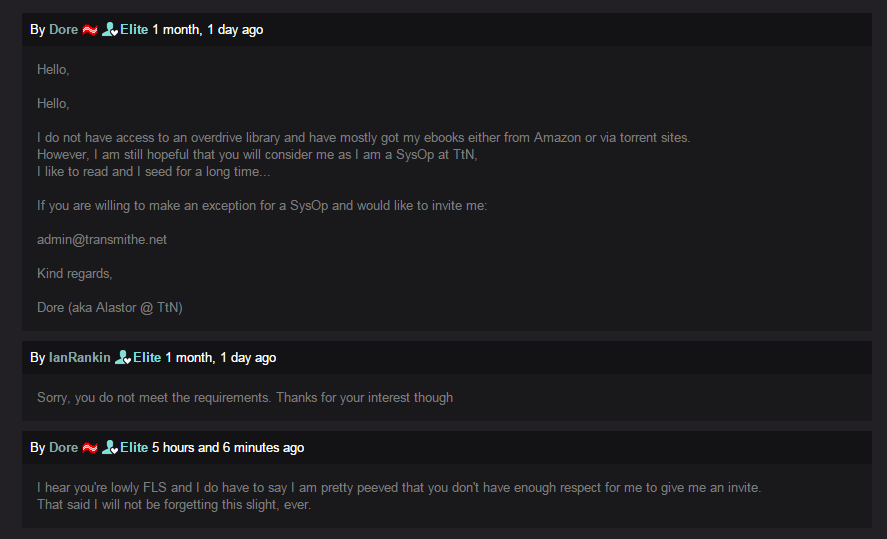Viewport: 887px width, 539px height.
Task: Click the "Kind regards," line
Action: click(x=75, y=274)
